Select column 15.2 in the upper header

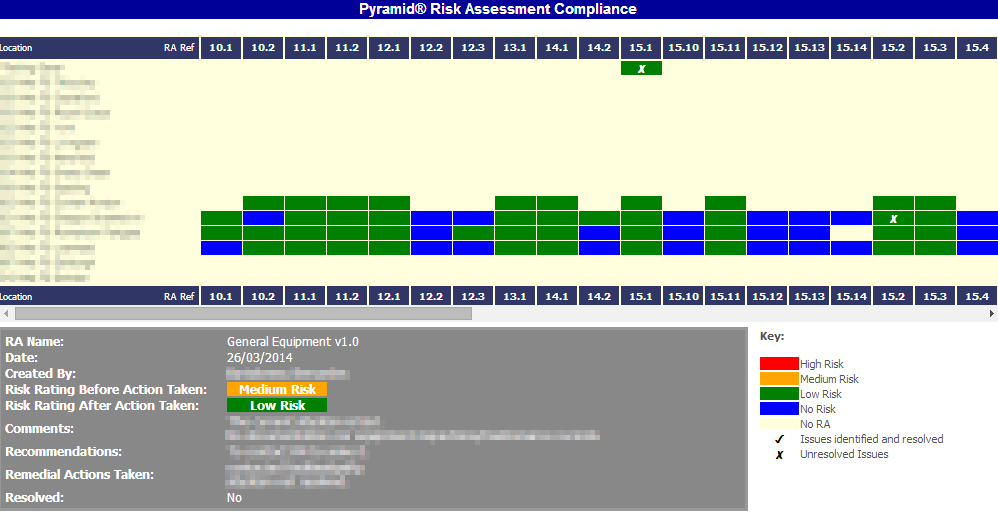pos(893,48)
